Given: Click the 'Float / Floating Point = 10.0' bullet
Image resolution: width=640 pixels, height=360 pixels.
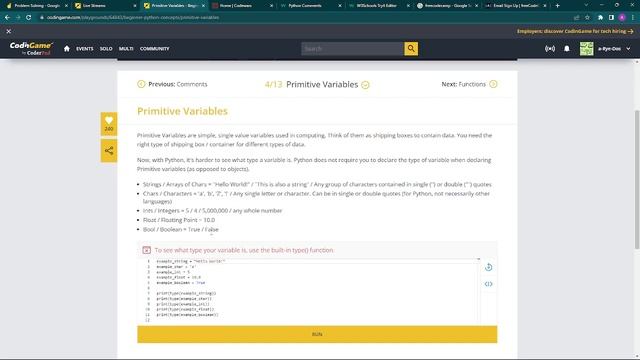Looking at the screenshot, I should 179,220.
